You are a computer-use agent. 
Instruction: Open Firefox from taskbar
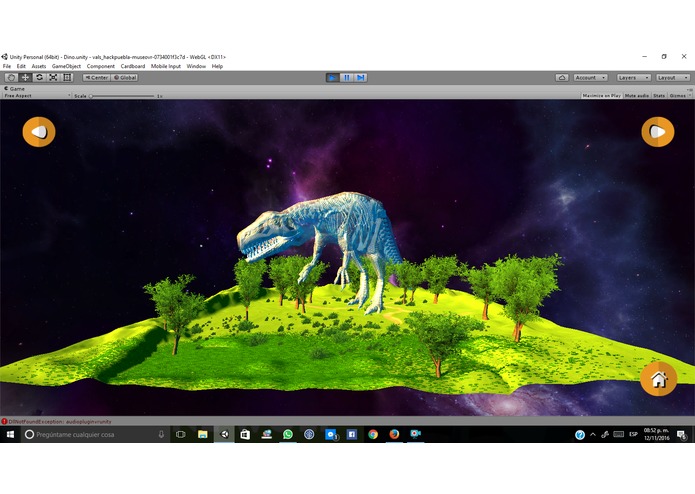[x=394, y=435]
